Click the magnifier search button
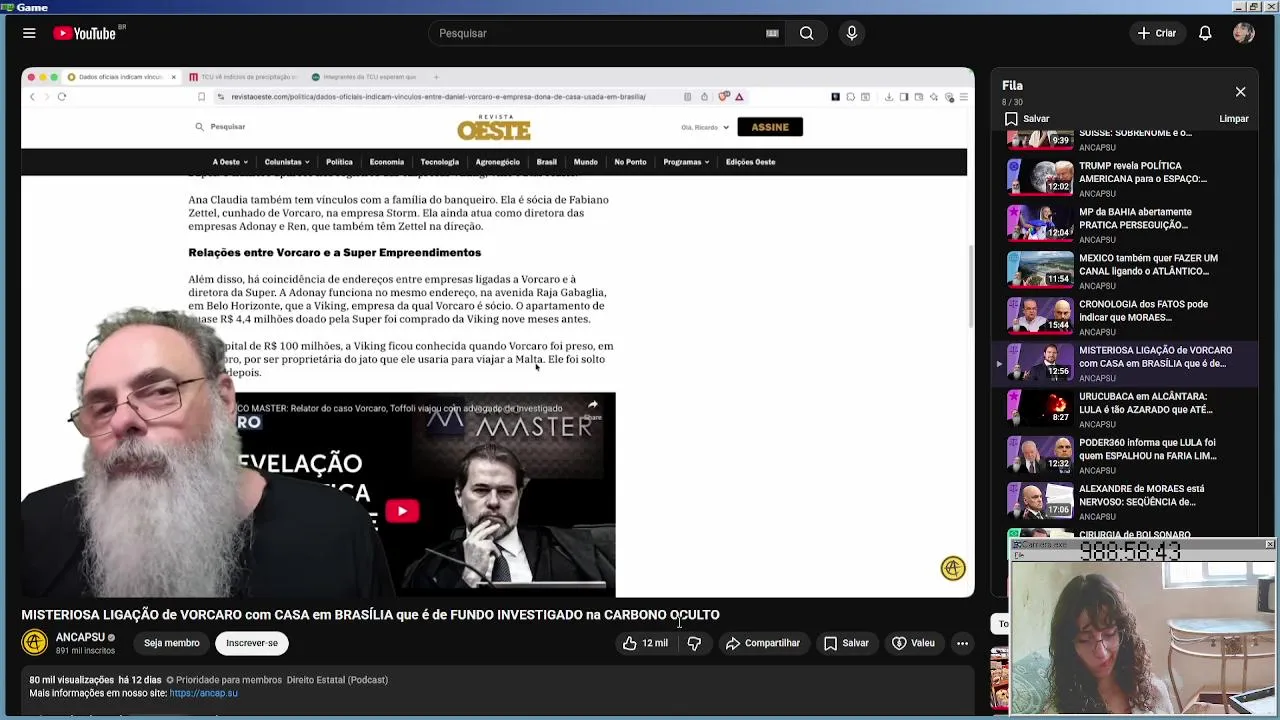 [806, 33]
